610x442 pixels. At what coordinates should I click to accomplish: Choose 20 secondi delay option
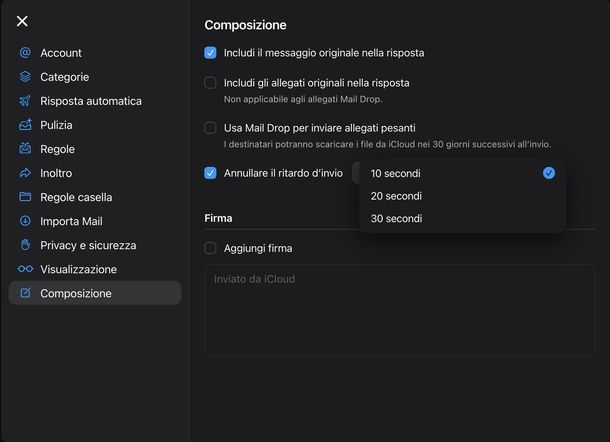tap(463, 196)
